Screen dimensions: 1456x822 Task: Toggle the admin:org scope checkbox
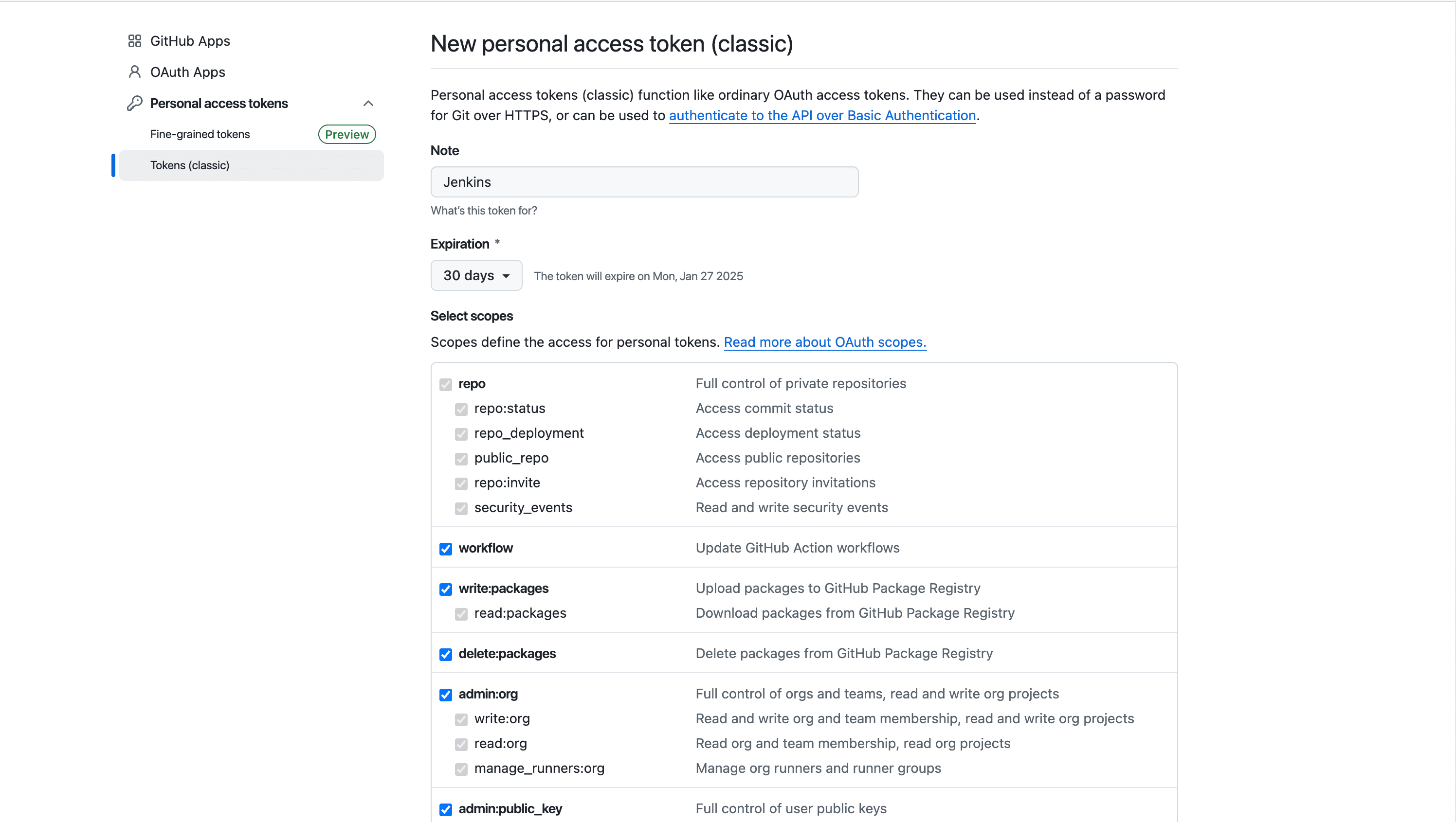point(446,694)
